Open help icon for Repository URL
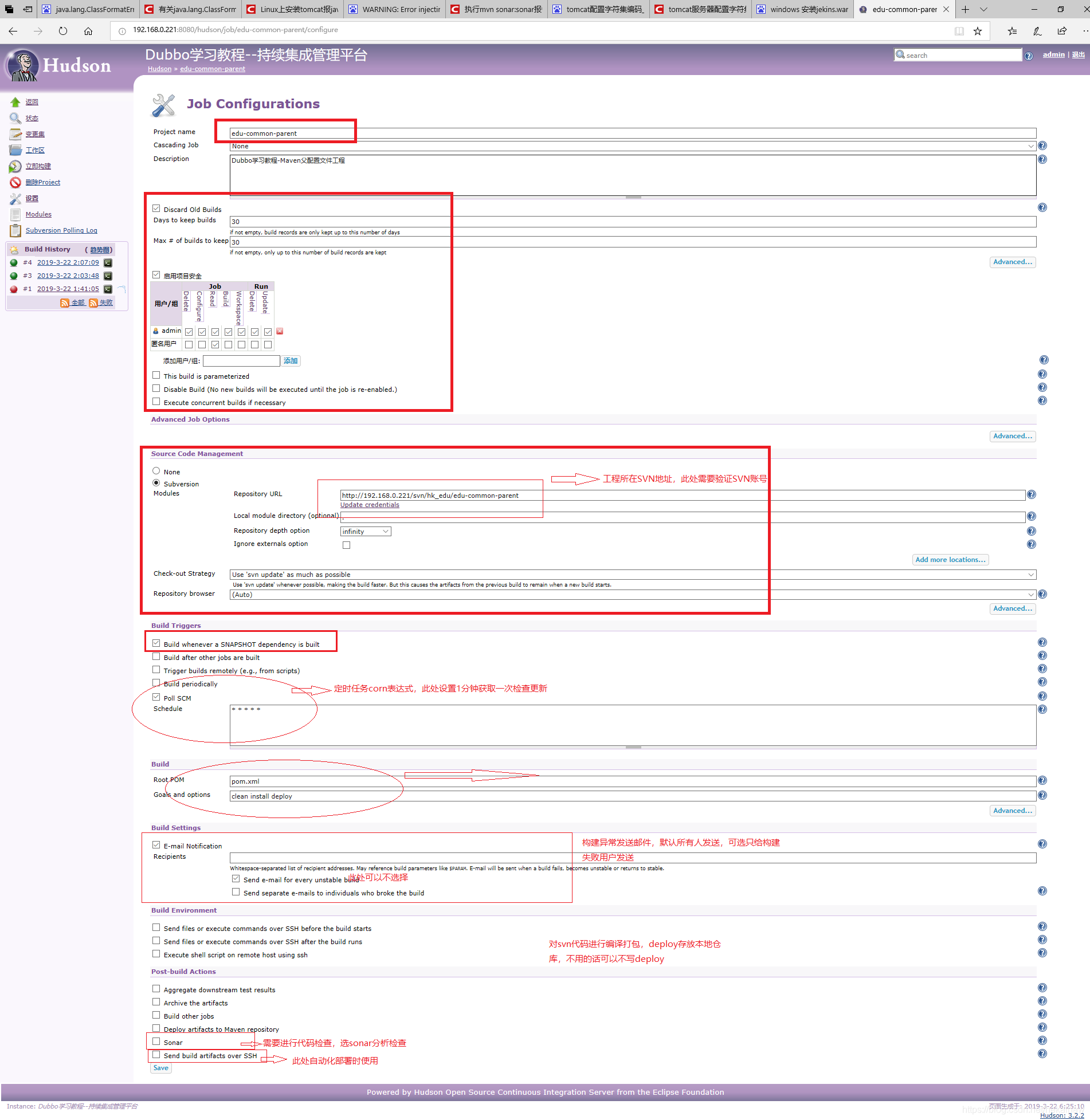Viewport: 1090px width, 1120px height. point(1032,494)
